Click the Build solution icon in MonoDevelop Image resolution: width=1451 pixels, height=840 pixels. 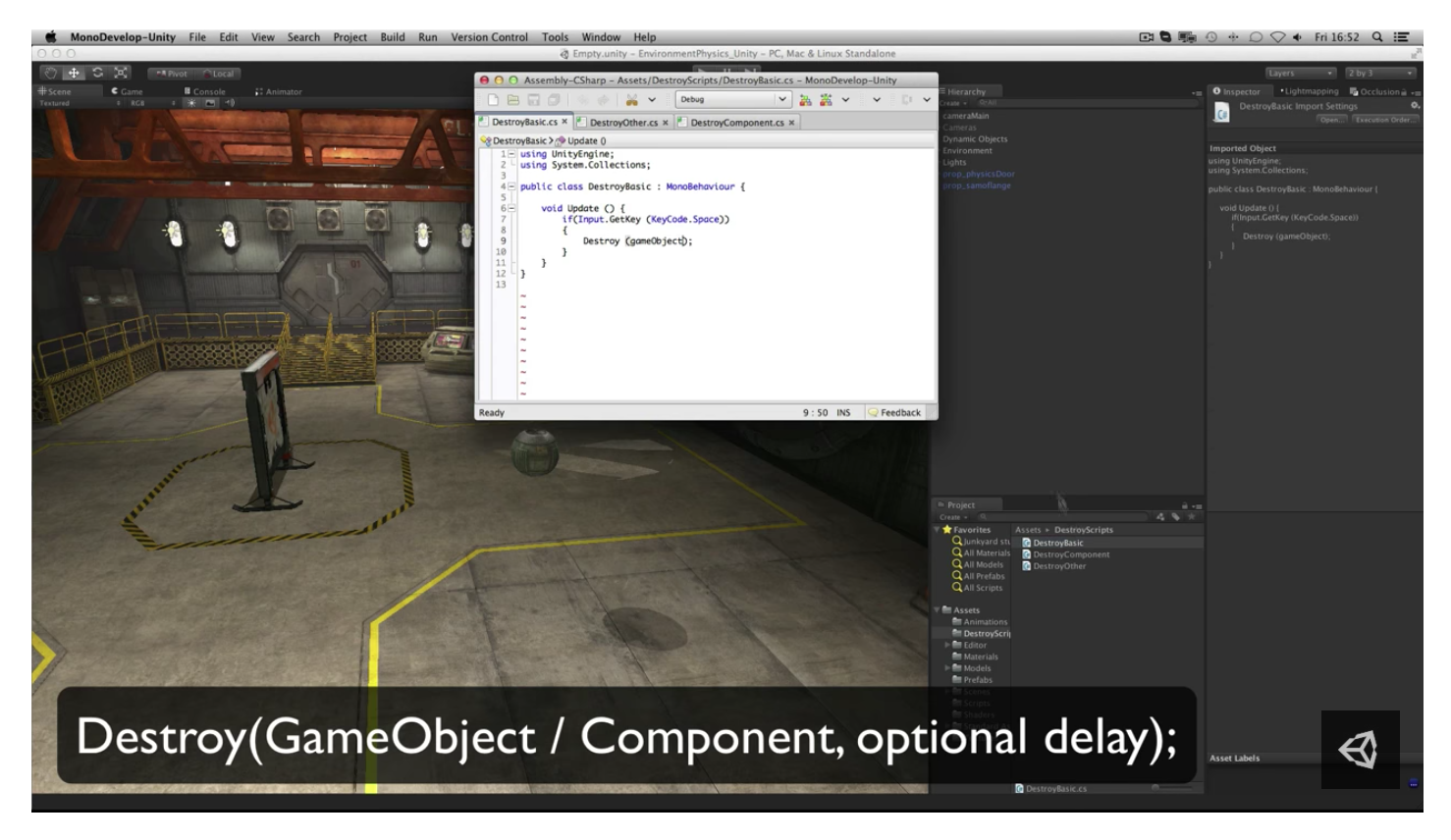806,99
